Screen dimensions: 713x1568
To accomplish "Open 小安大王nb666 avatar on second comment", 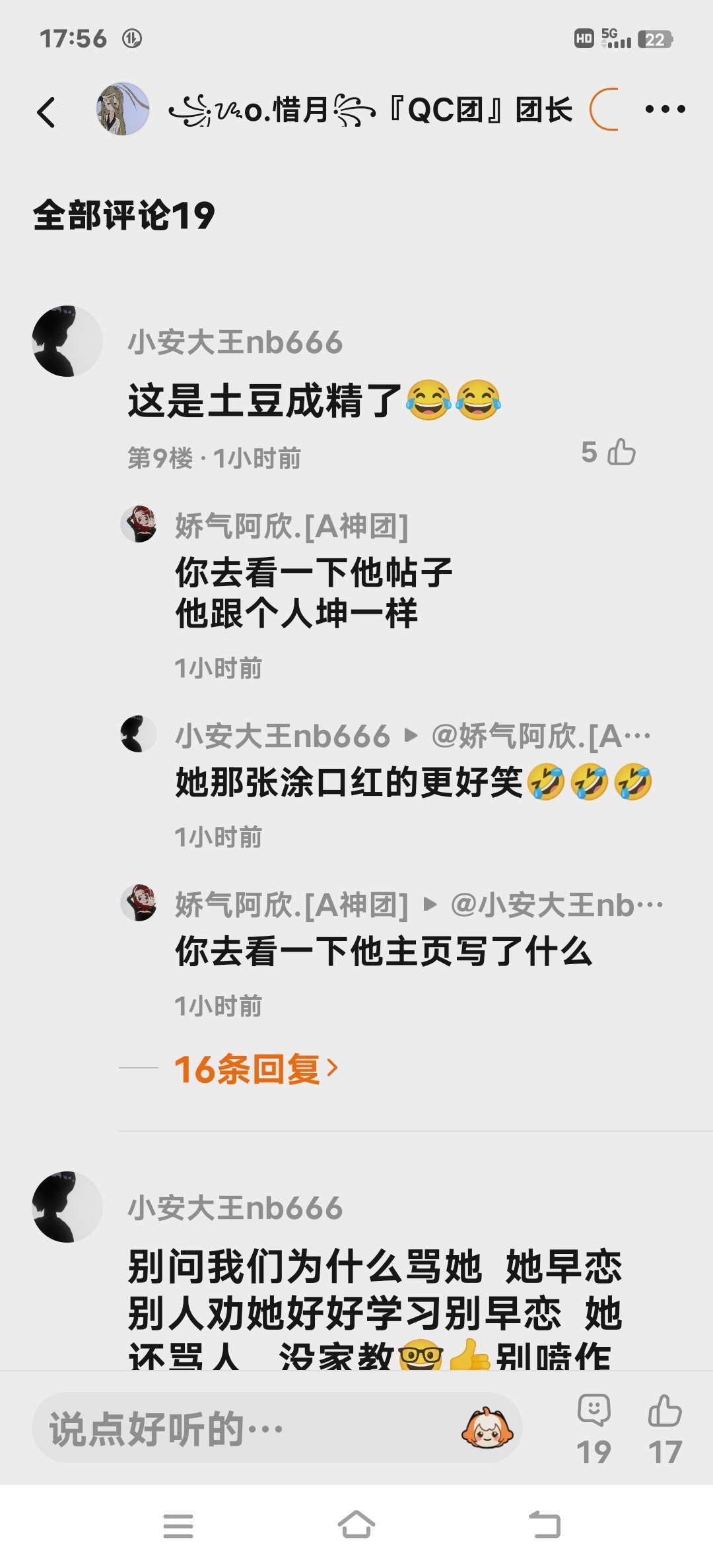I will [x=67, y=1207].
